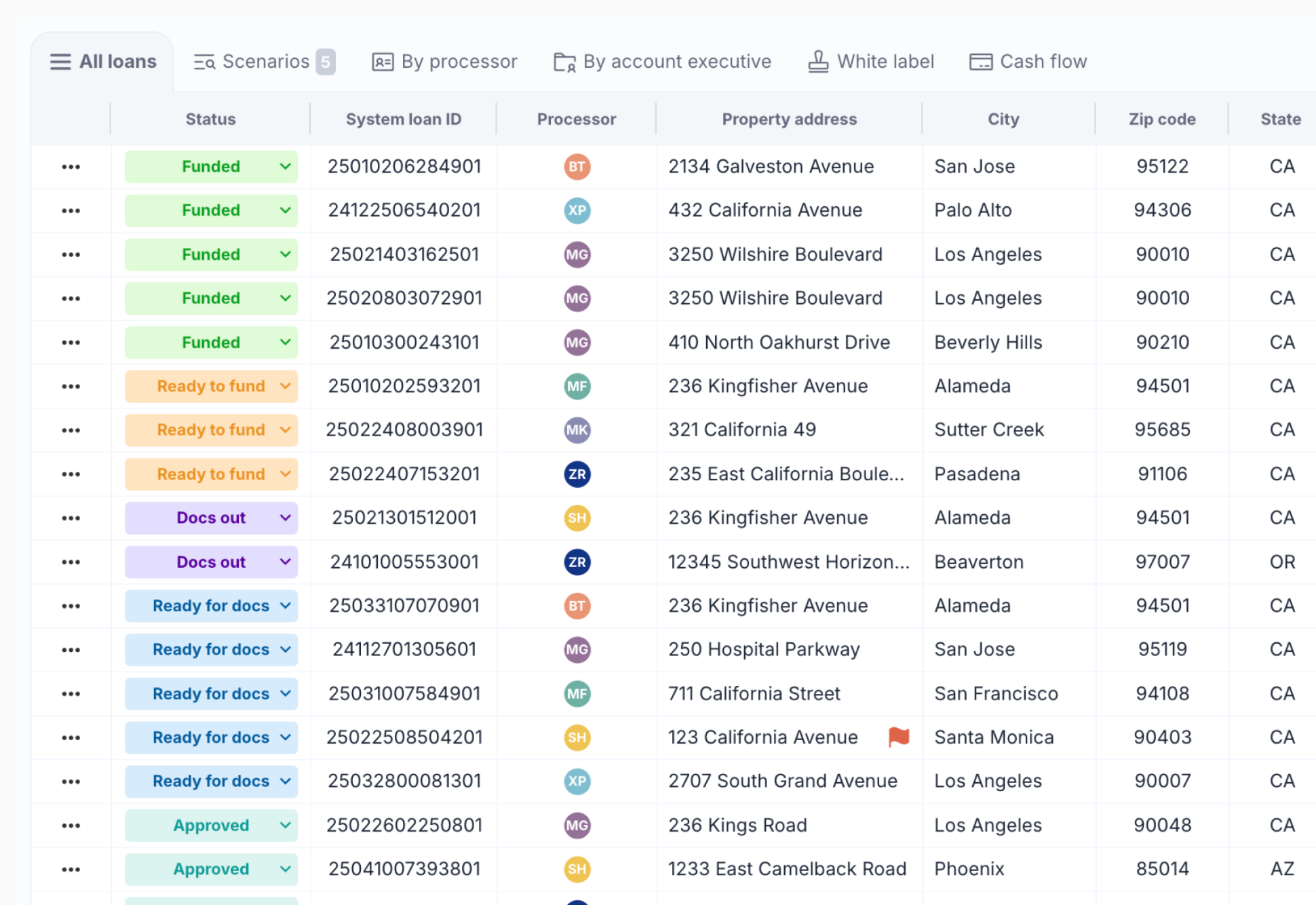
Task: Open row menu for loan 24101005553001
Action: (x=71, y=562)
